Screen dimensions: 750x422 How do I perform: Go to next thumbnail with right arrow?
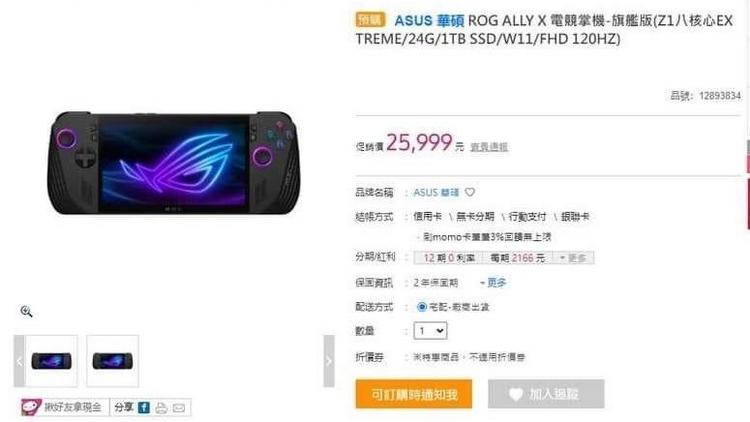click(329, 361)
